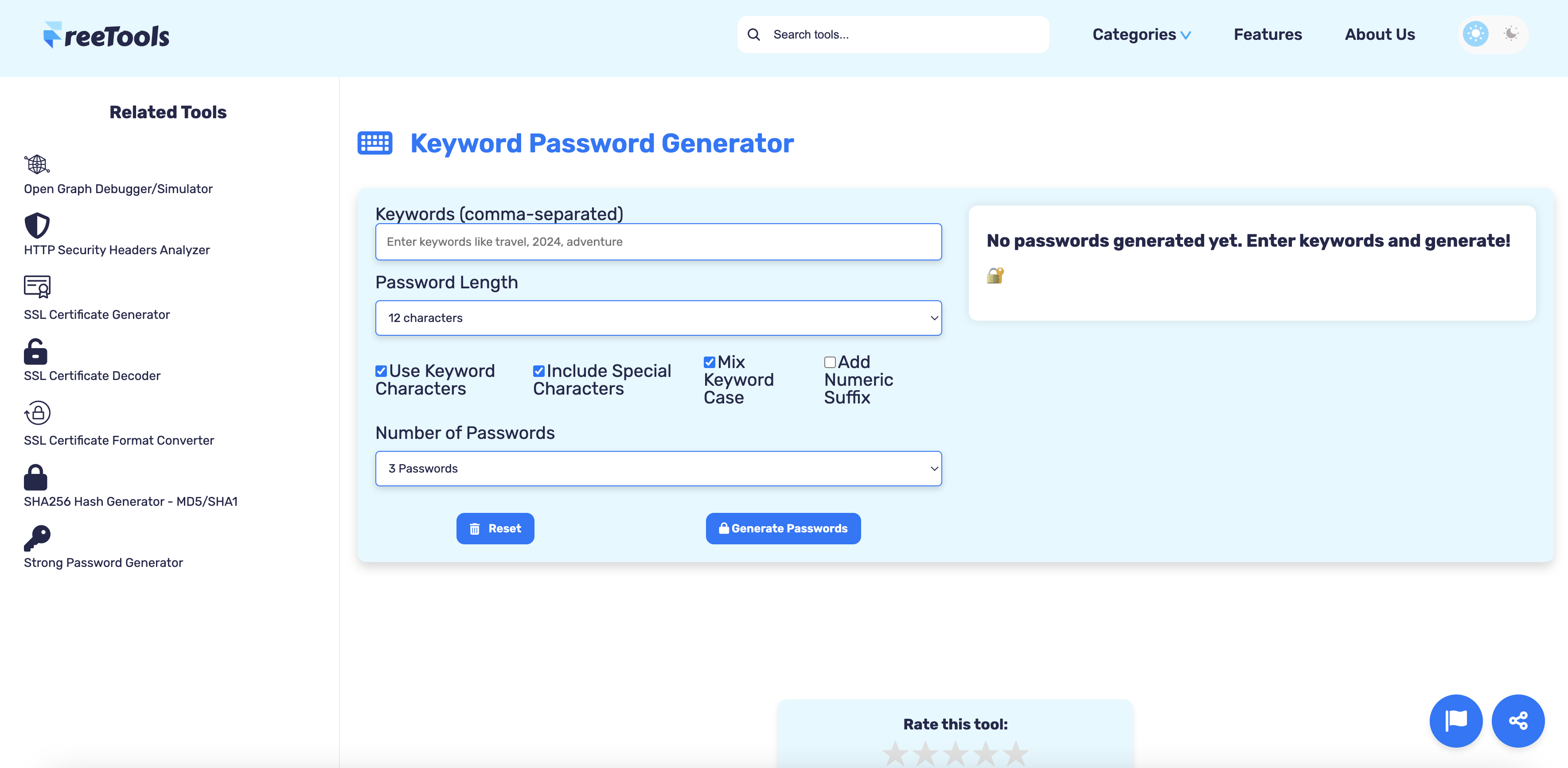Open the Features menu item
This screenshot has width=1568, height=768.
tap(1268, 35)
